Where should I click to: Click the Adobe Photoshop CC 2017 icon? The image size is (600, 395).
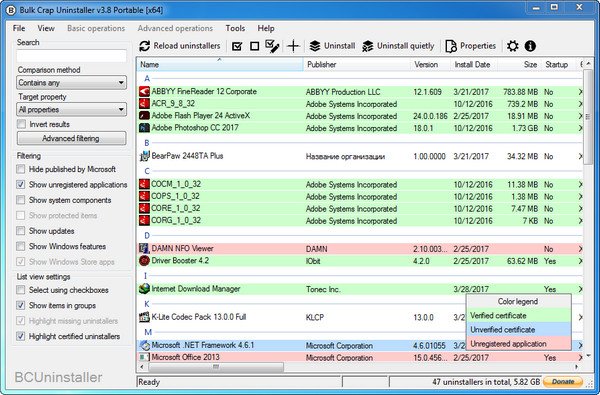click(x=144, y=128)
